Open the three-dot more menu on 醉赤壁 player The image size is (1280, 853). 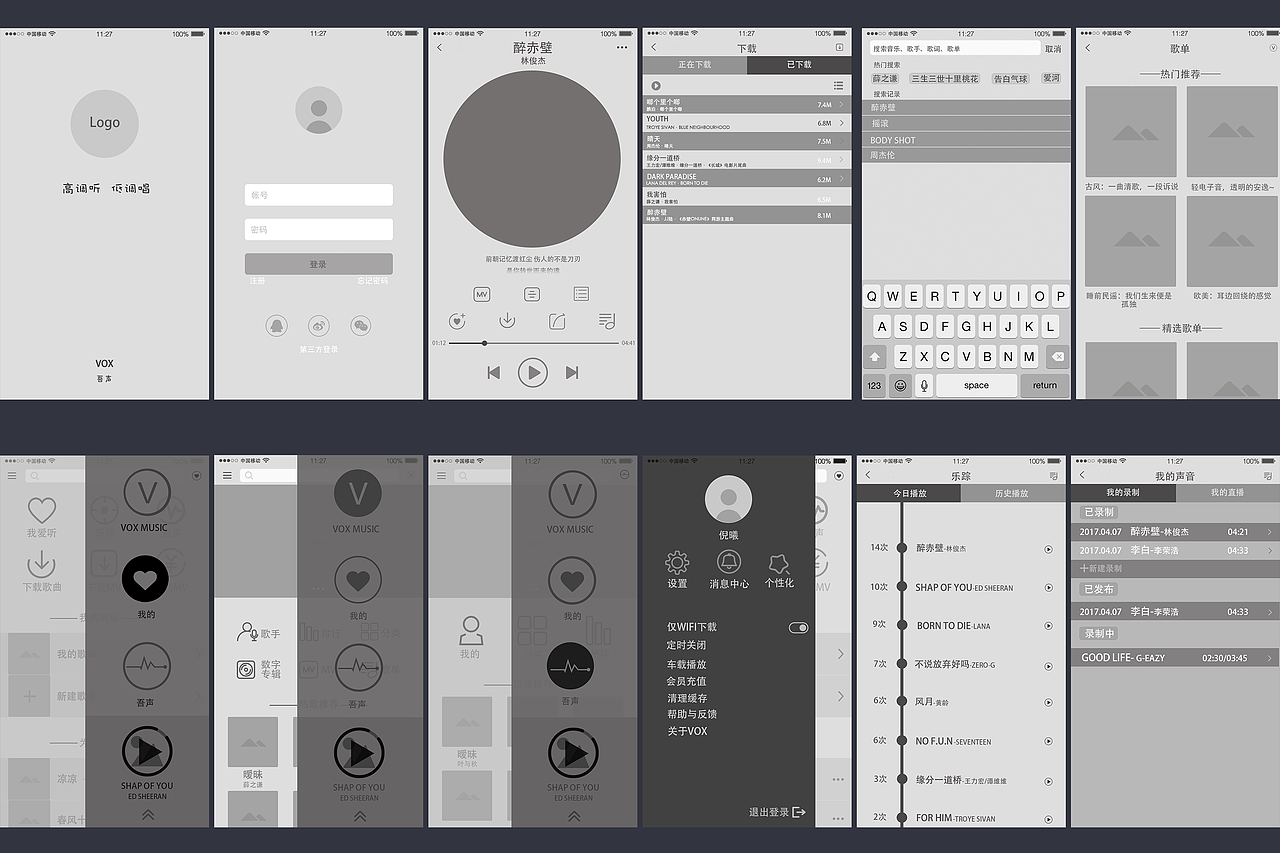(622, 48)
